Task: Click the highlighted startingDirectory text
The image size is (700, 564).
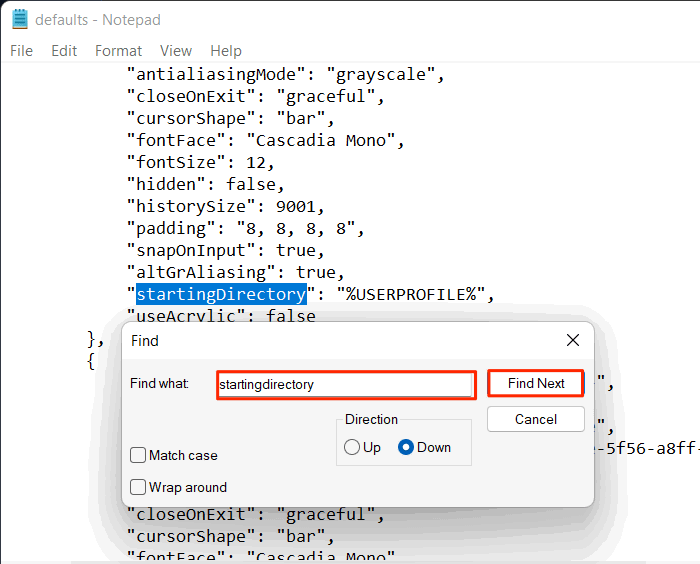Action: click(x=221, y=294)
